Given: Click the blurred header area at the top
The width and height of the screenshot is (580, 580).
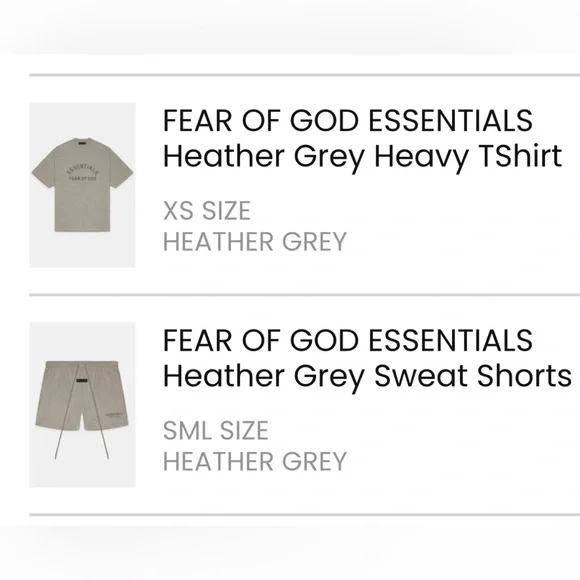Looking at the screenshot, I should [290, 26].
